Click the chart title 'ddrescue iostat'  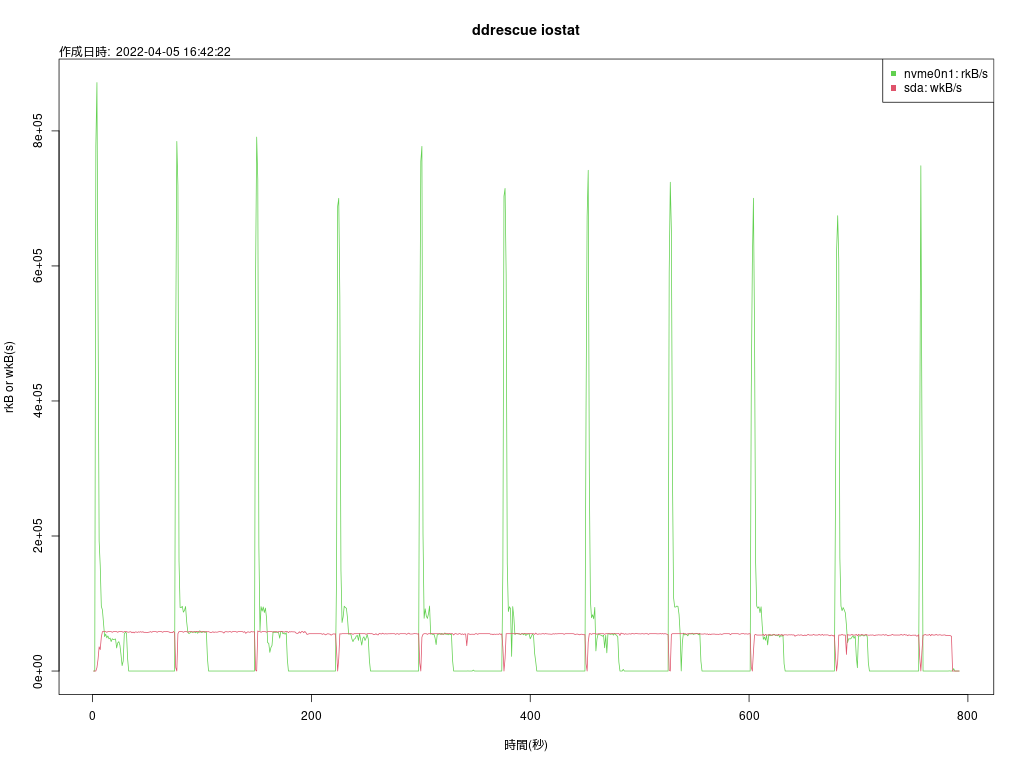(525, 30)
